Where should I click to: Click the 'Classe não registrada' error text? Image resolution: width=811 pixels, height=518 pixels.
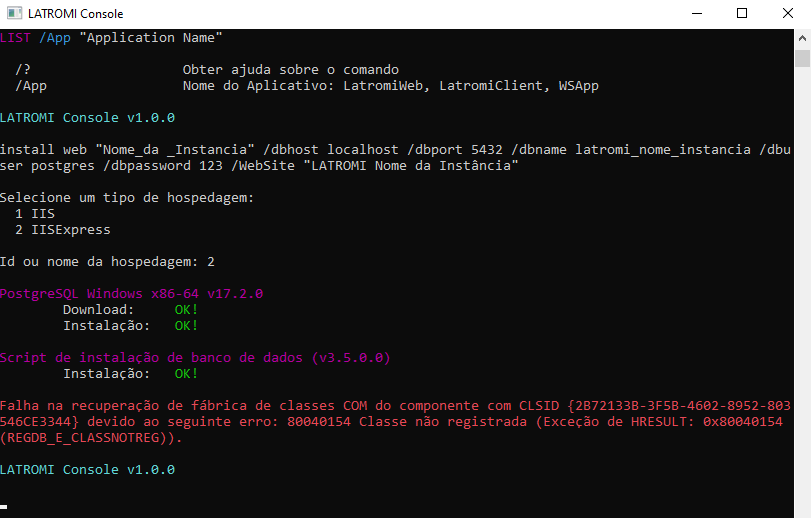point(443,422)
